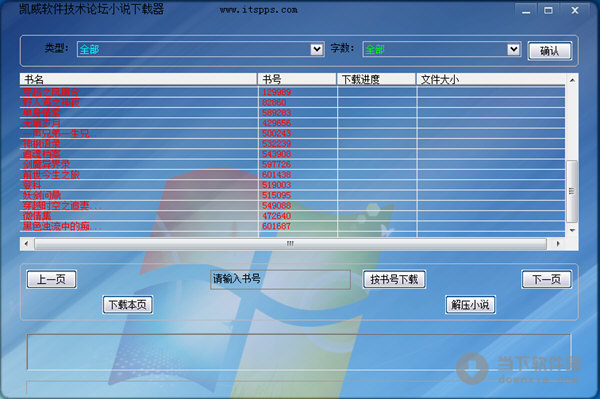Click the 下载本页 button
Screen dimensions: 600x399
click(128, 305)
